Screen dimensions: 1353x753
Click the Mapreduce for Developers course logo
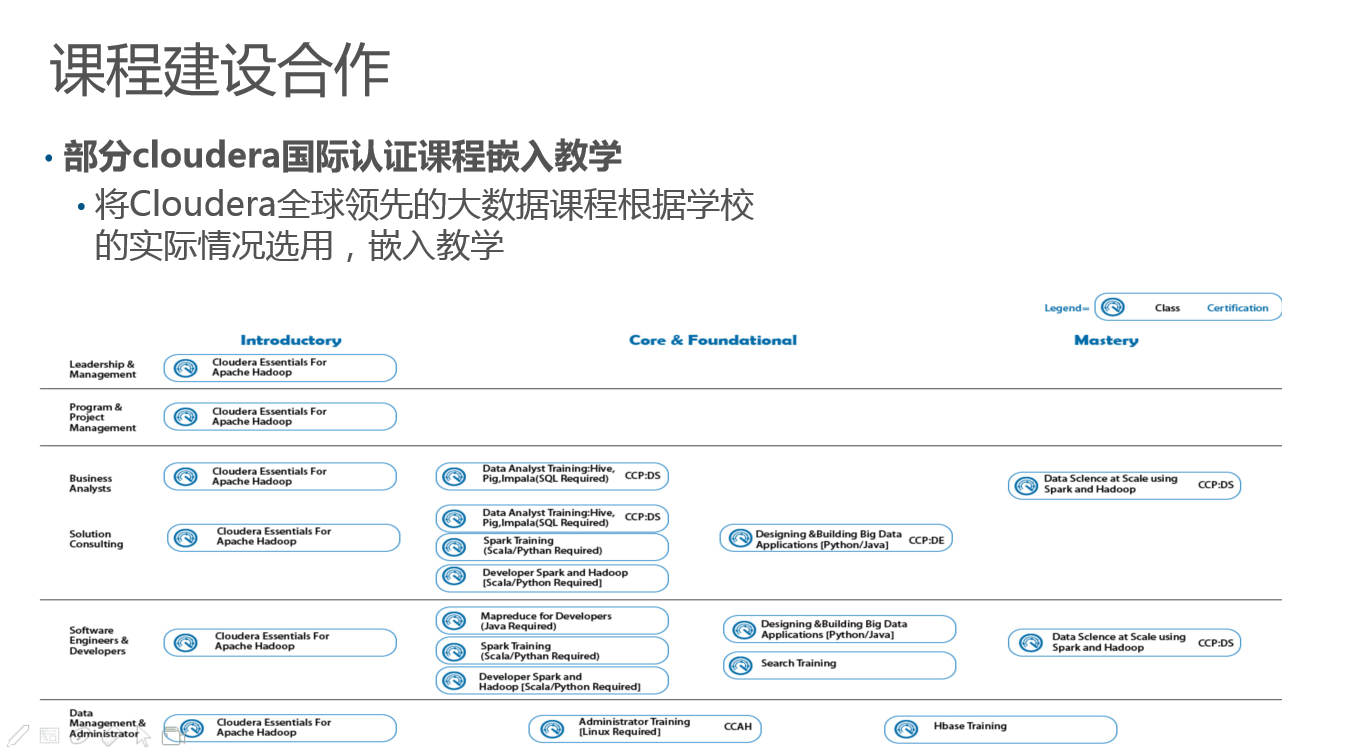[x=454, y=621]
